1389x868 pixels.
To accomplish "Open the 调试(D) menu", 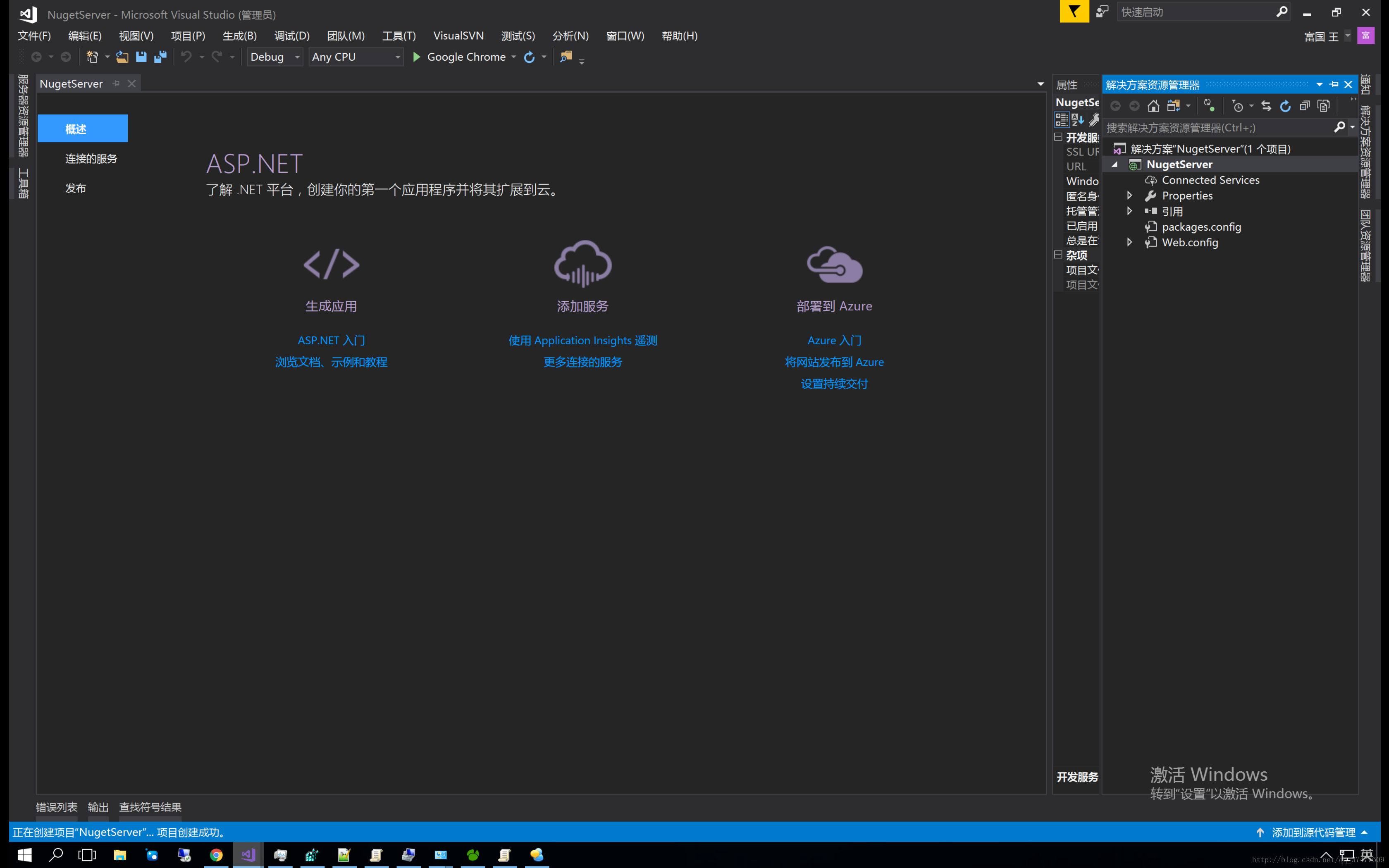I will tap(291, 36).
